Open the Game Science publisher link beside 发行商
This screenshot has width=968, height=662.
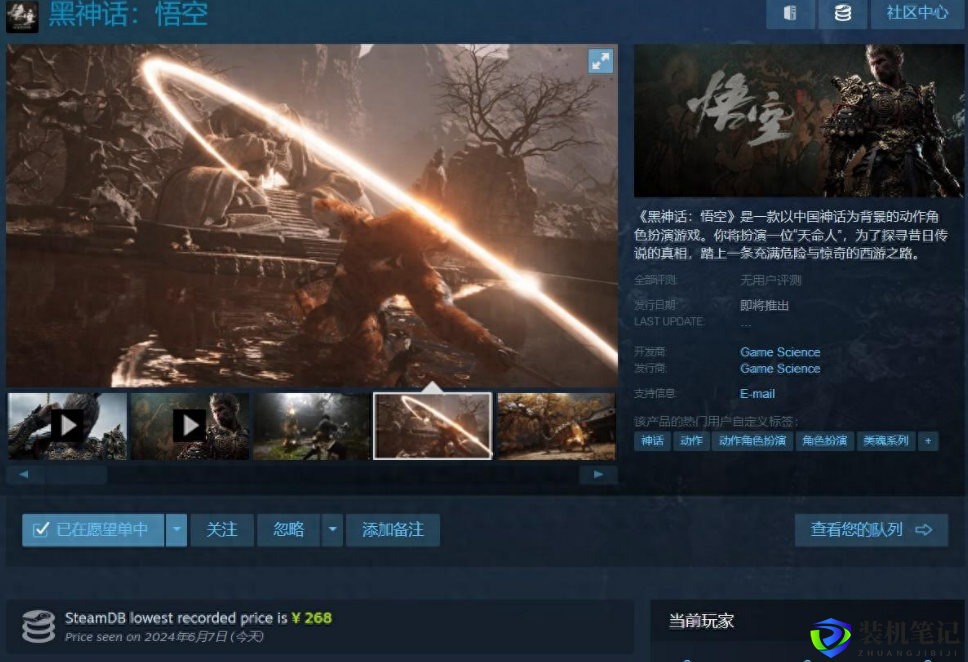point(780,369)
